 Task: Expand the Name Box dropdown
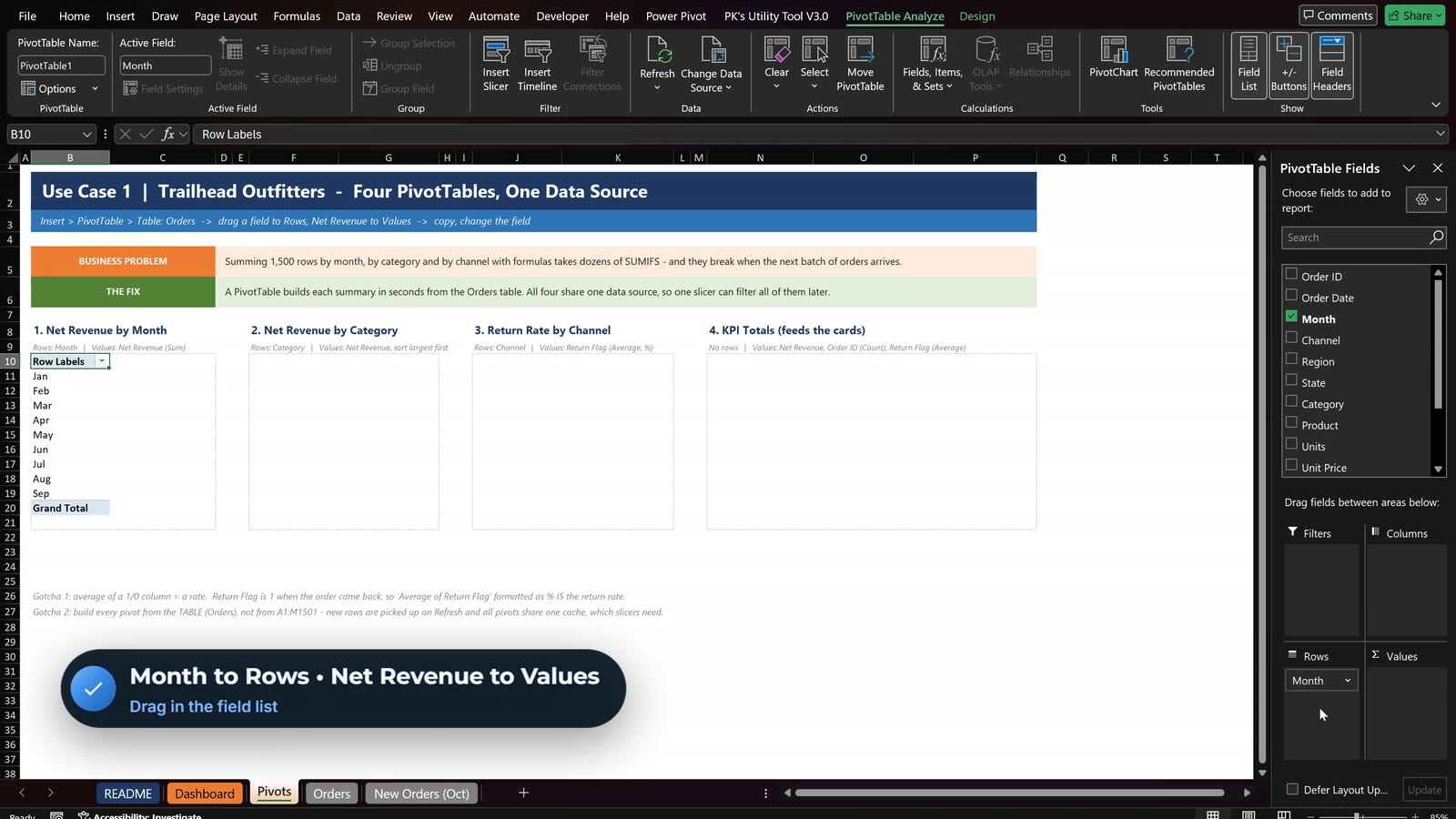pos(87,134)
